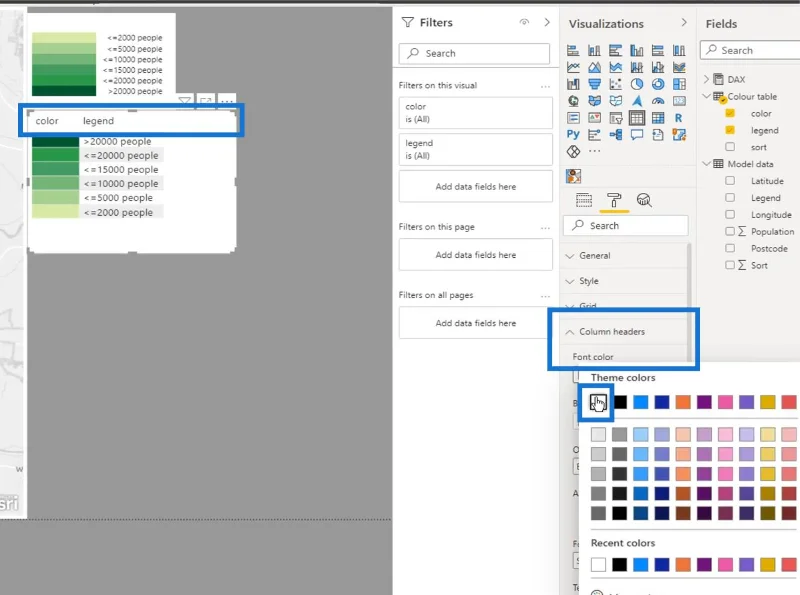Viewport: 800px width, 595px height.
Task: Select the area chart visual
Action: point(594,67)
